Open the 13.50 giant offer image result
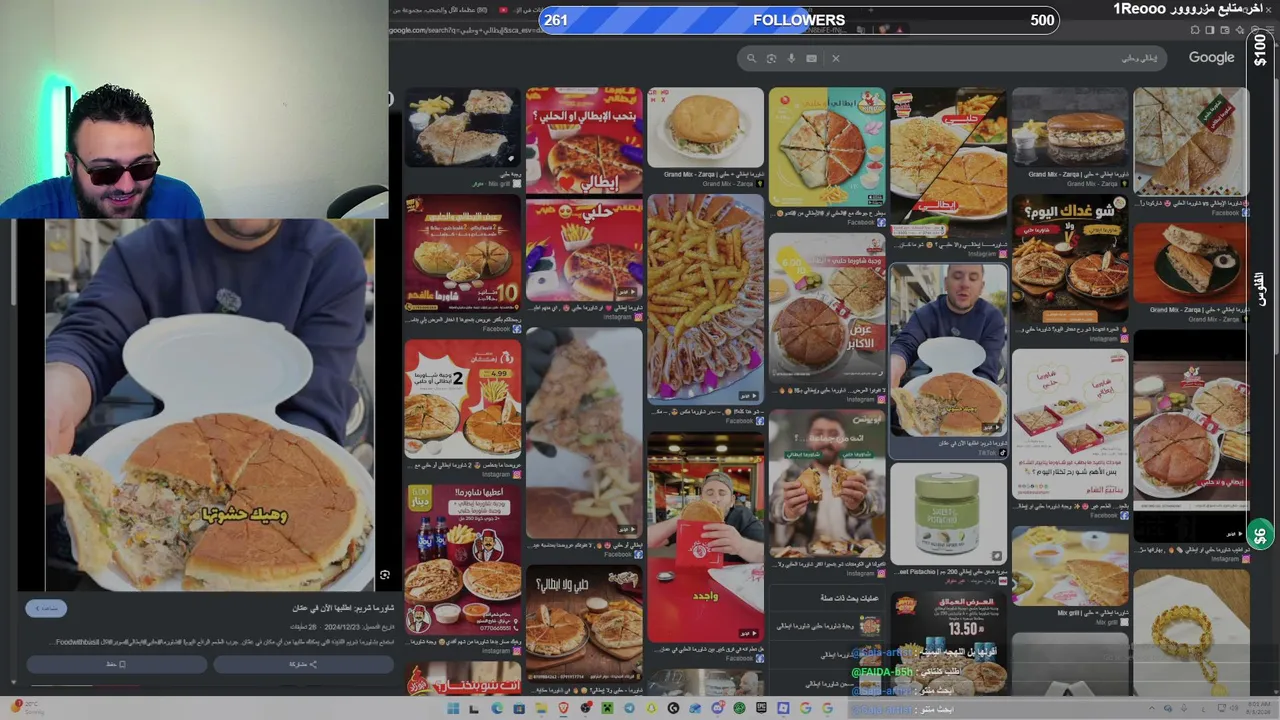Viewport: 1280px width, 720px height. (x=948, y=644)
